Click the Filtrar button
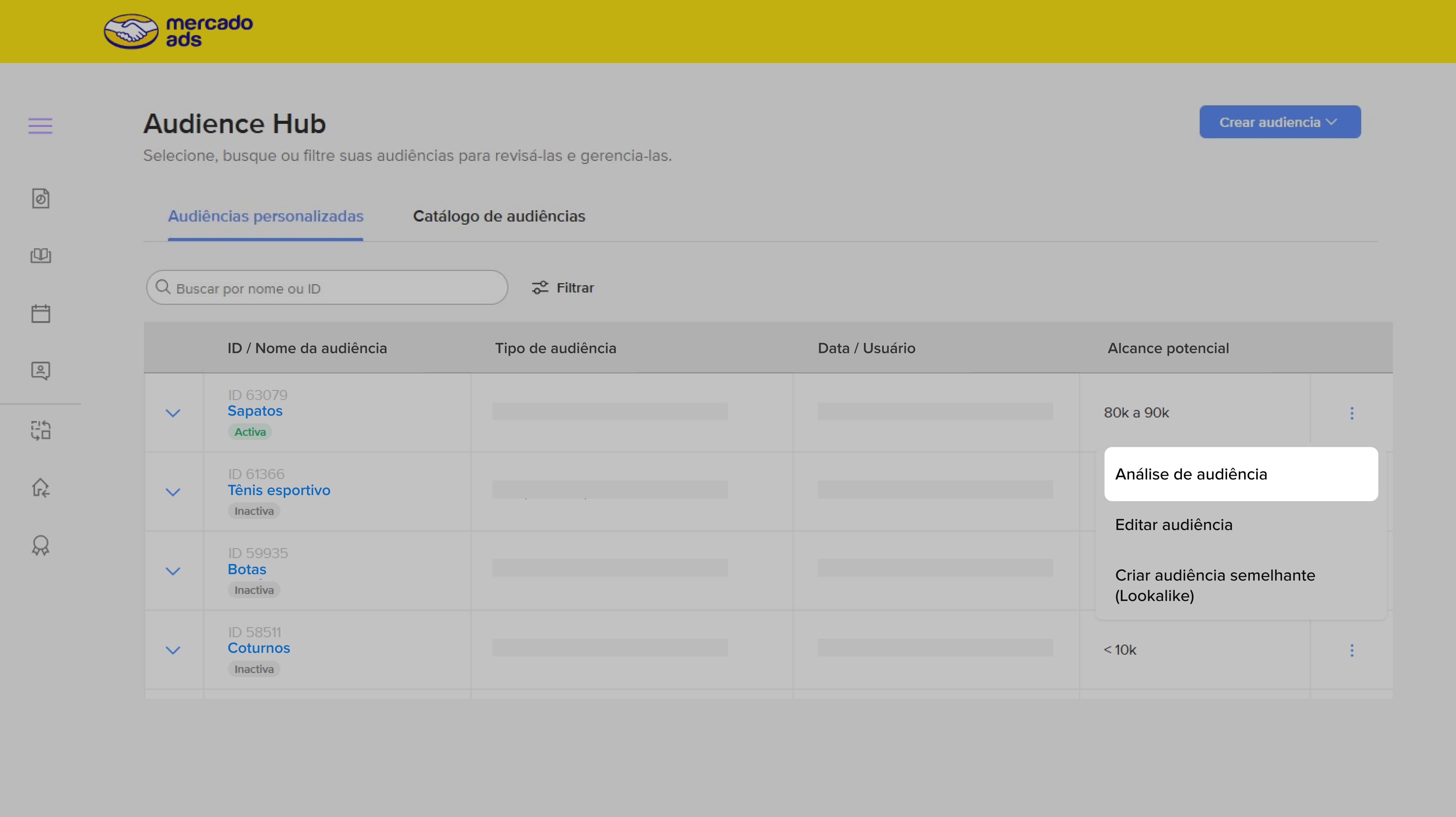 point(563,288)
